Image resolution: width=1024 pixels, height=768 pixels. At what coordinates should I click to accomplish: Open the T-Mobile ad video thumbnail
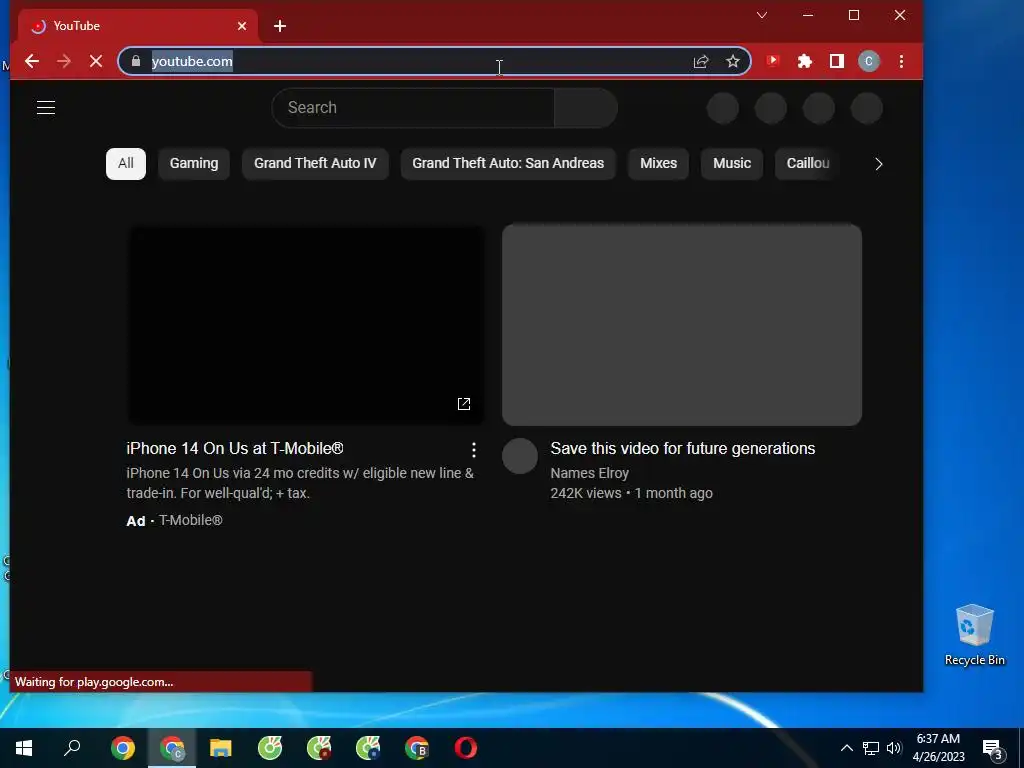306,325
